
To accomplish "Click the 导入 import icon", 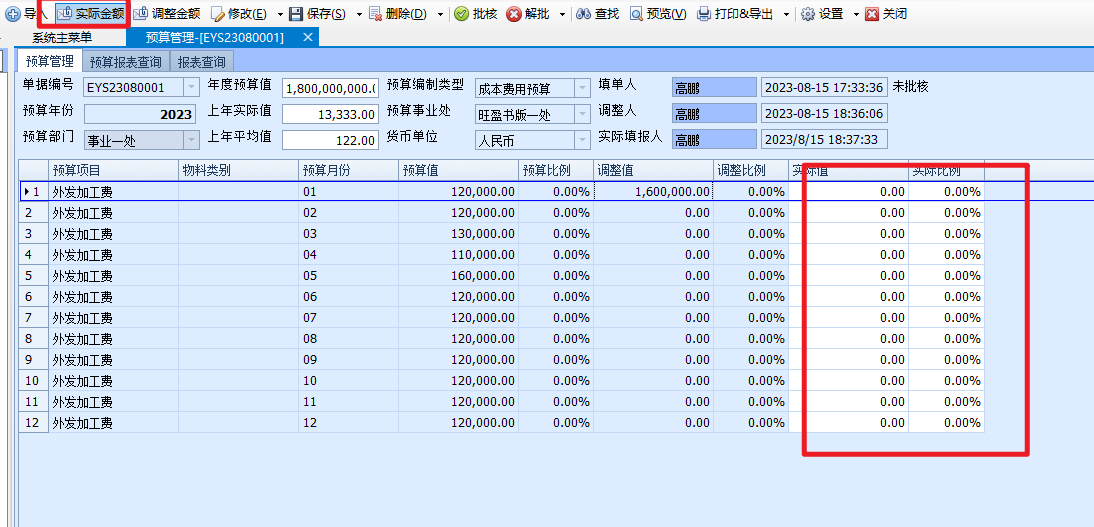I will click(x=13, y=13).
